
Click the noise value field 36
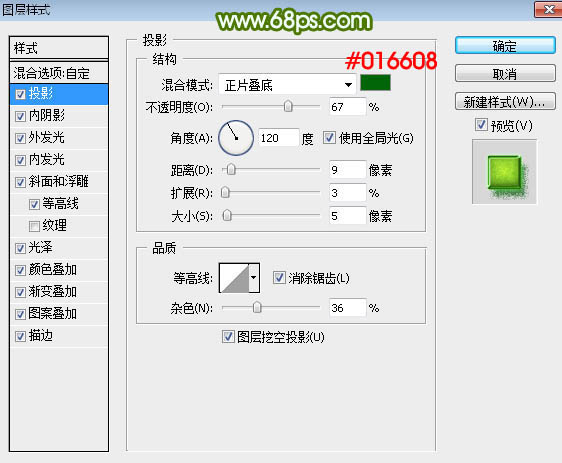point(347,307)
